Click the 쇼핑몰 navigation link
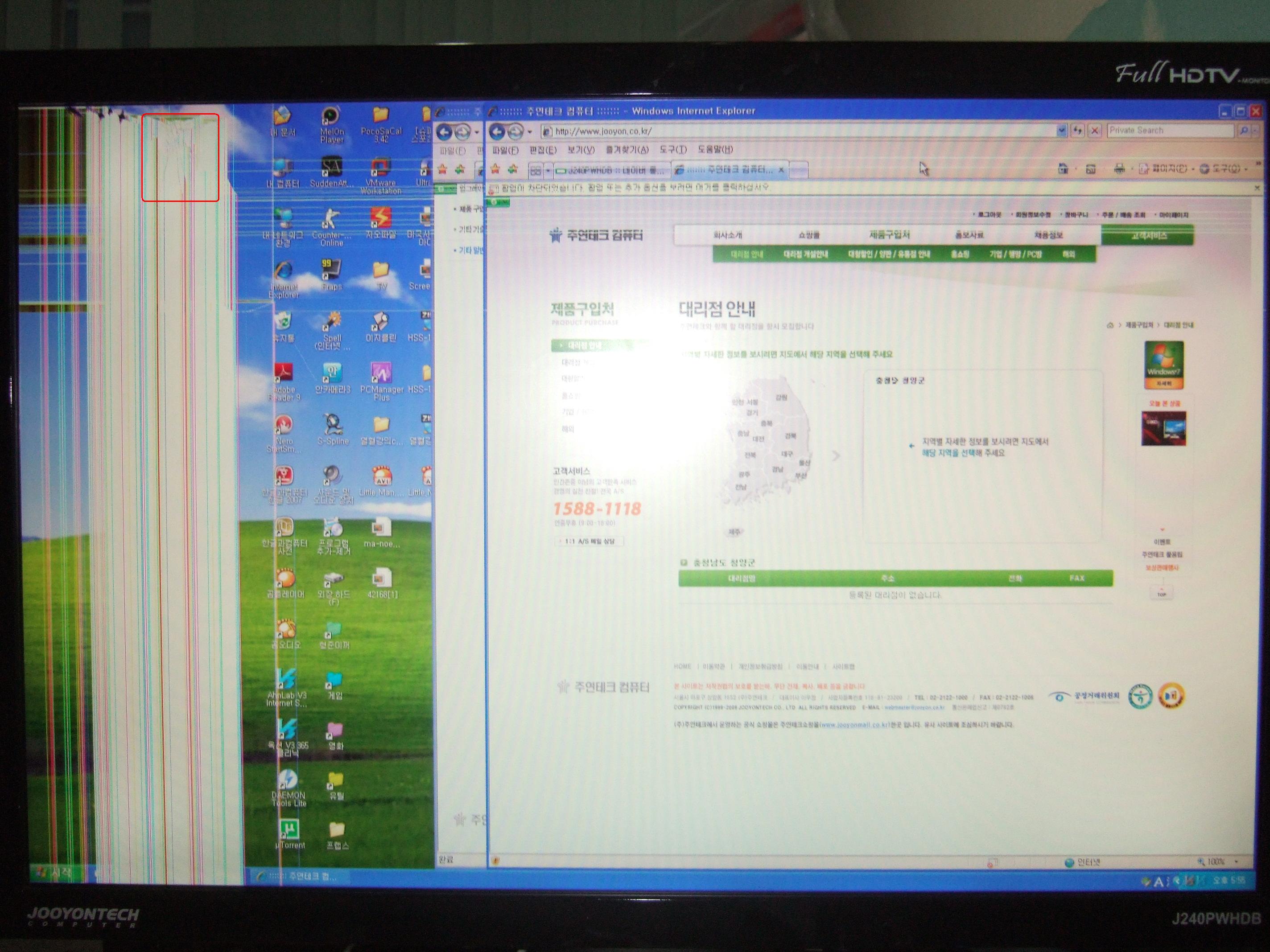This screenshot has width=1270, height=952. tap(808, 235)
